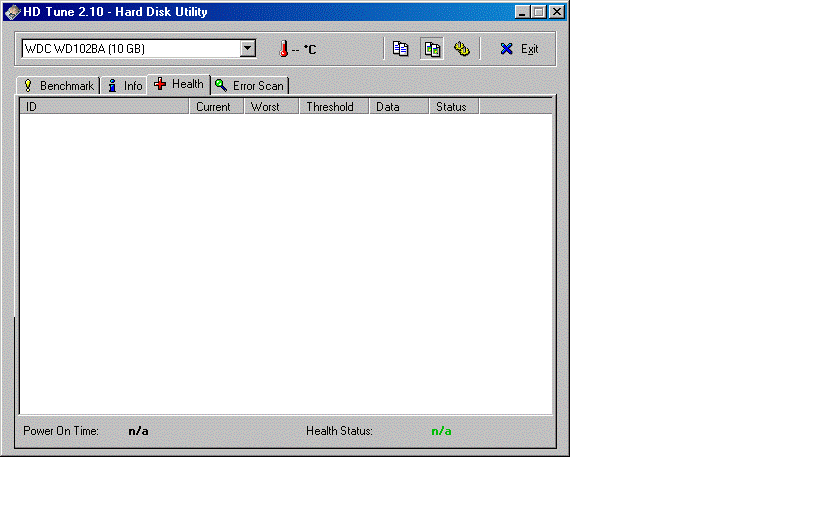Open the drive selection dropdown arrow
The image size is (840, 525).
(248, 49)
